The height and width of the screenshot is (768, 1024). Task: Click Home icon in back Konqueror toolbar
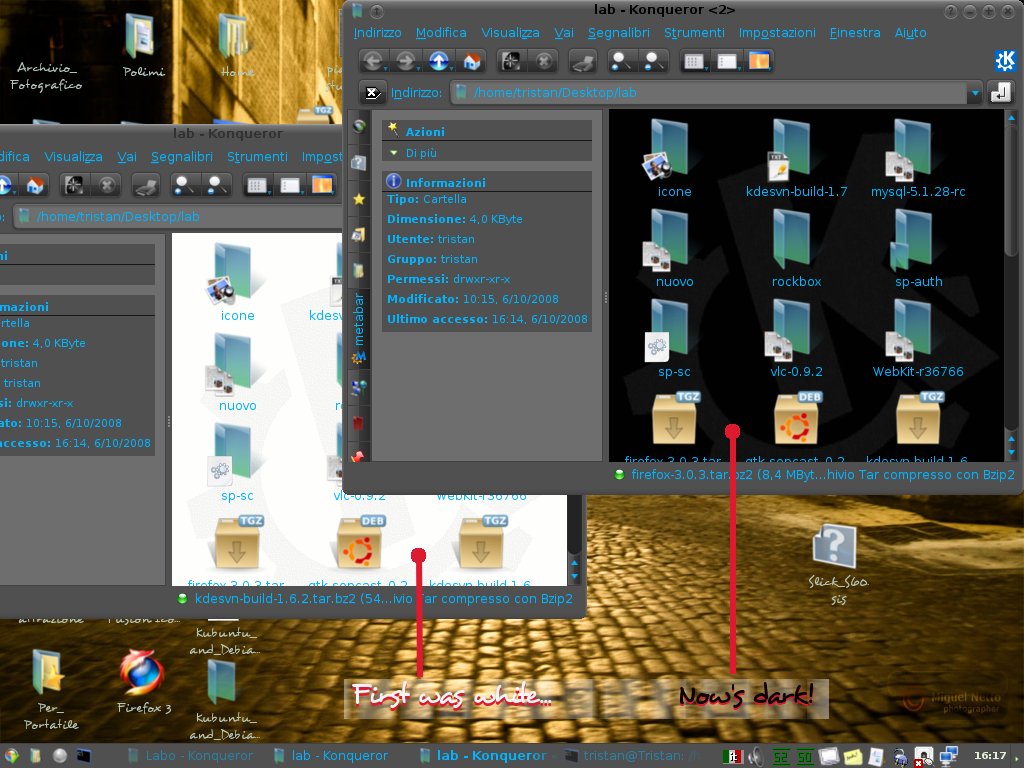(35, 185)
